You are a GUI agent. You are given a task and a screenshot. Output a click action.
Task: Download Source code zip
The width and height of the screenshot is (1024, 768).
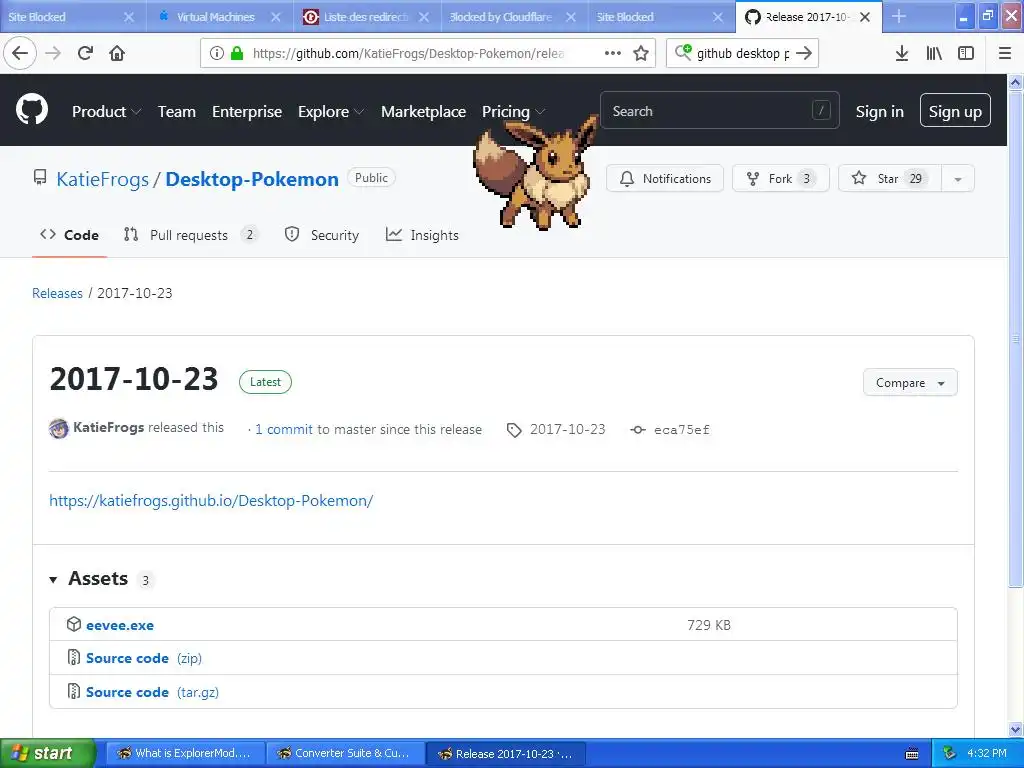tap(144, 658)
